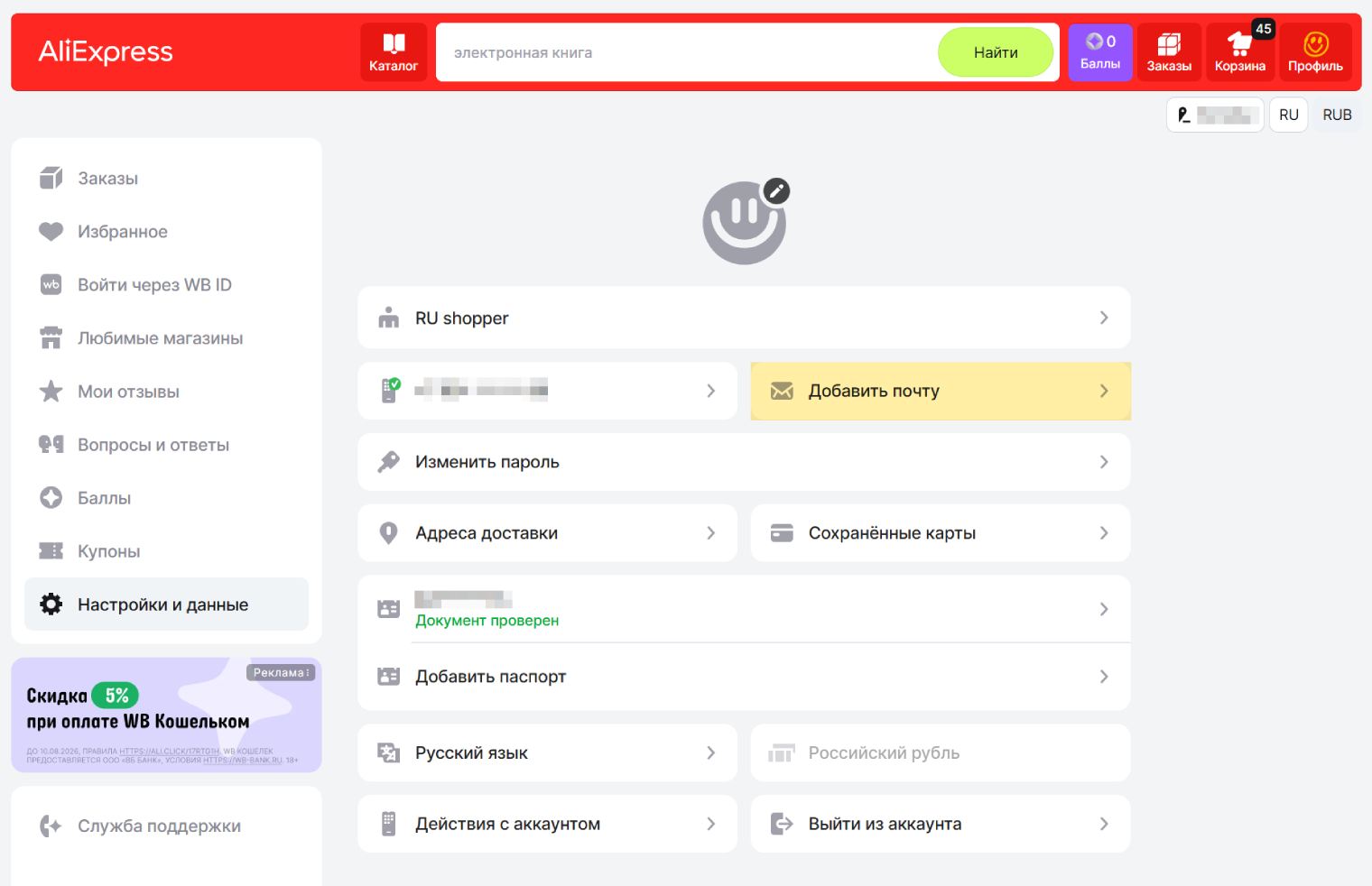Click the phone icon beside Действия с аккаунтом
This screenshot has height=886, width=1372.
[x=389, y=824]
